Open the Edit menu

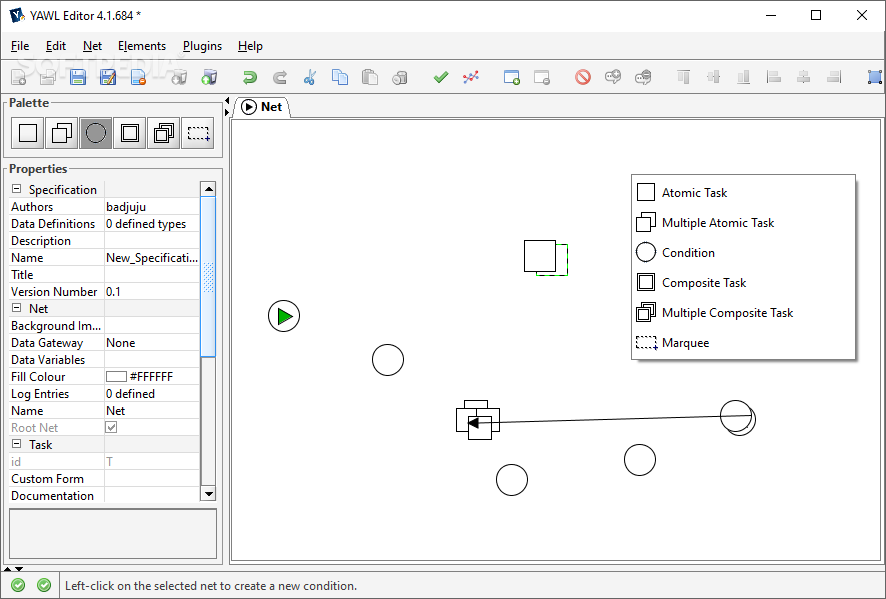(55, 46)
